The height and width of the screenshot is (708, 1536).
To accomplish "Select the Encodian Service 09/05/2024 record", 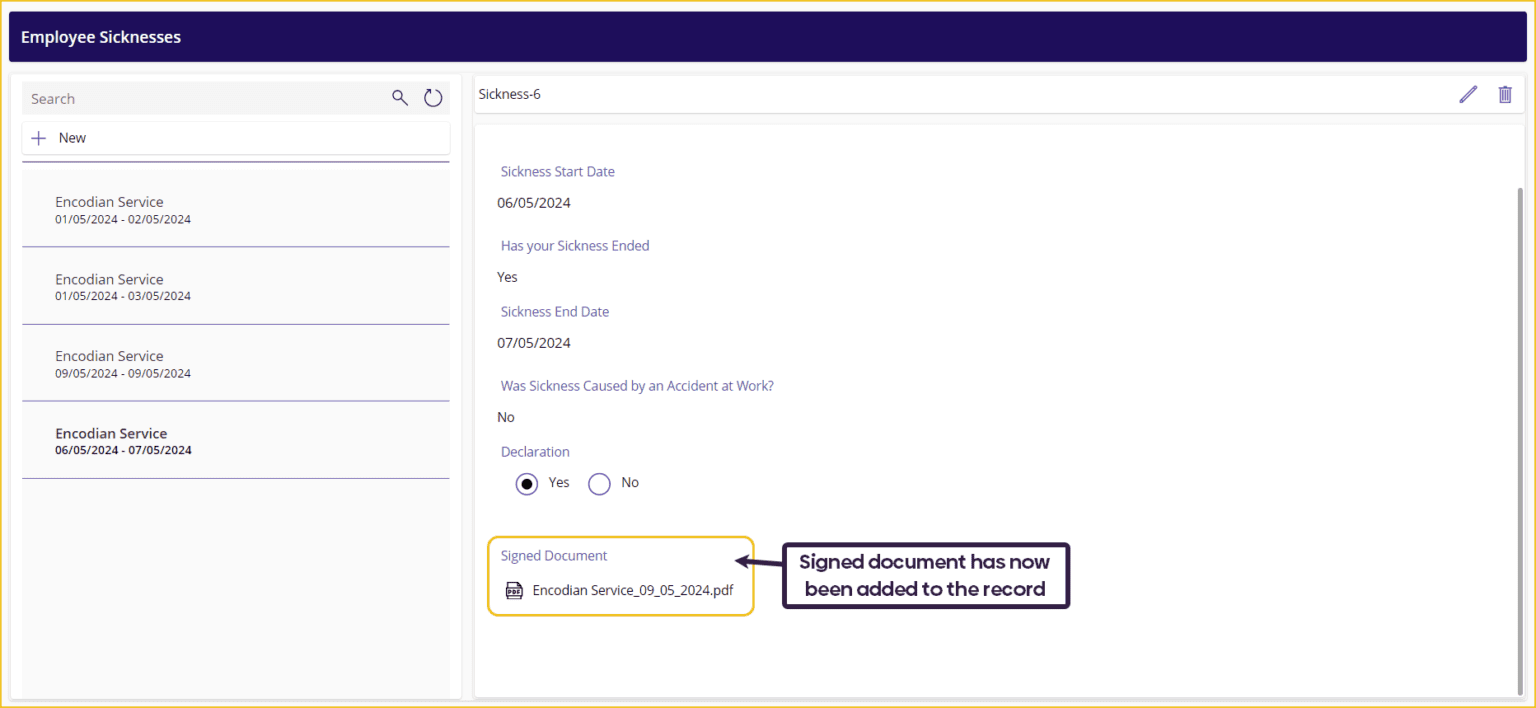I will click(x=235, y=363).
